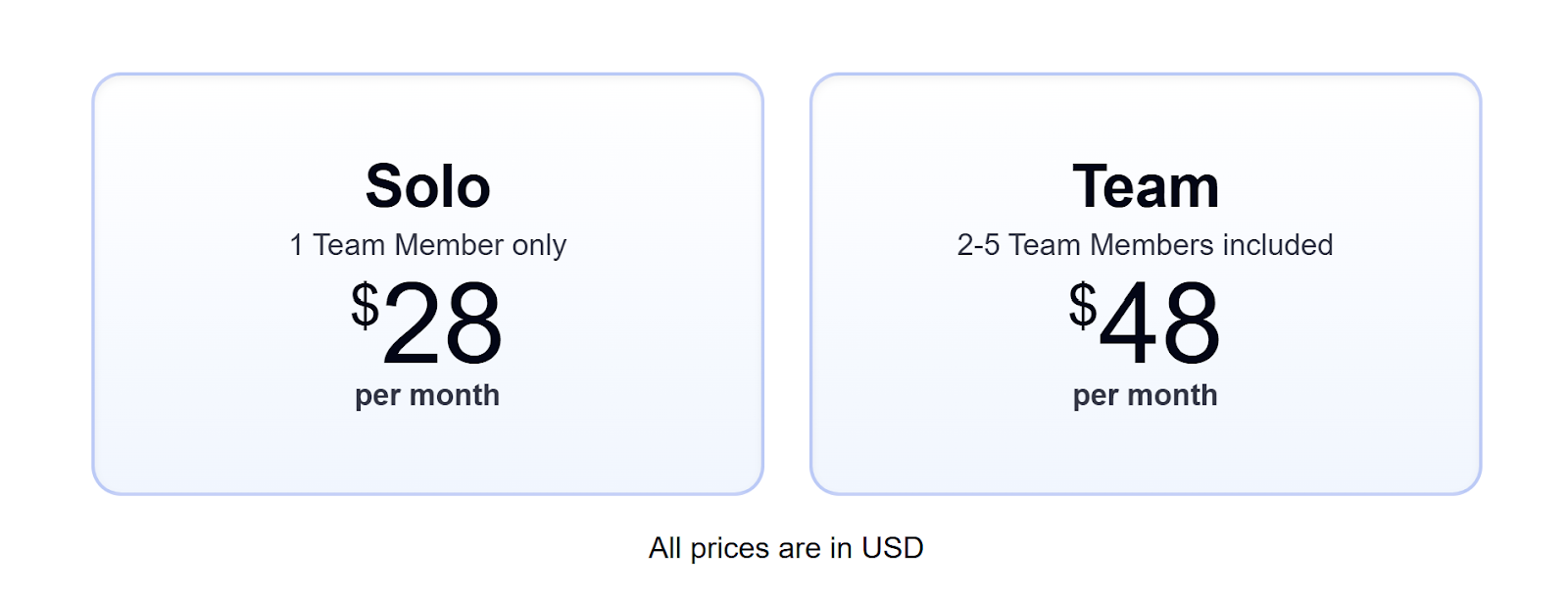
Task: Click the digit 4 in Team price
Action: (x=1129, y=324)
